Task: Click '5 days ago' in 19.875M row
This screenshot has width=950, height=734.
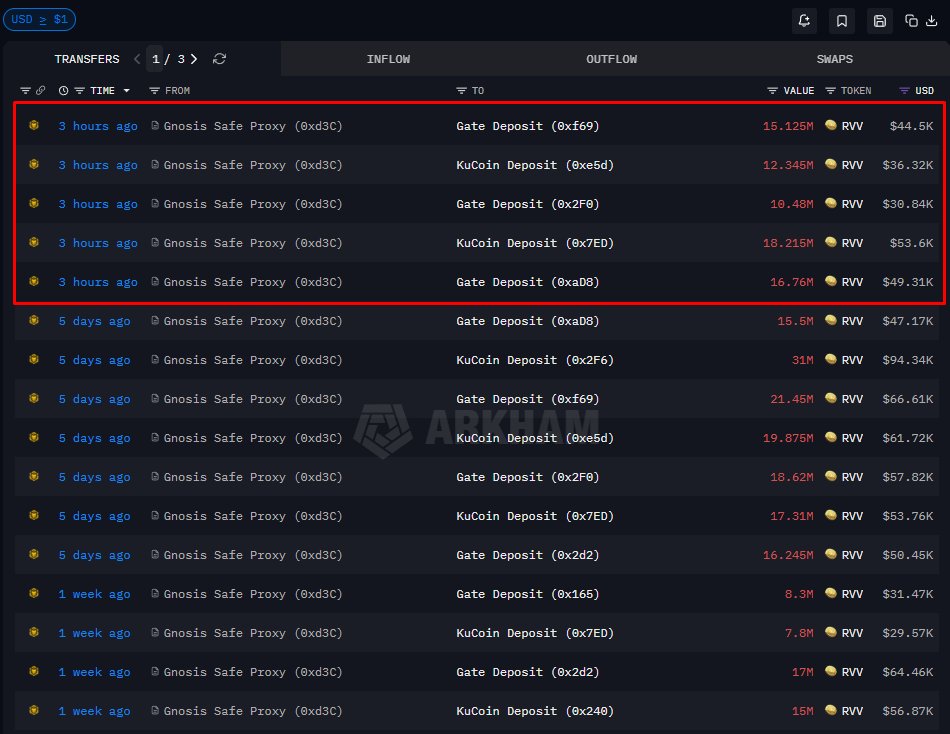Action: [95, 438]
